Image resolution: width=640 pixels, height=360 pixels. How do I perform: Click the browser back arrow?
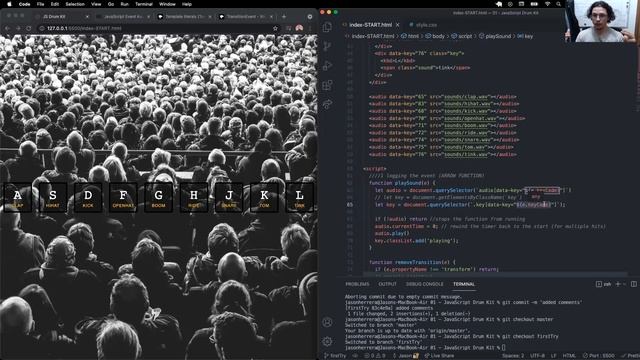pyautogui.click(x=7, y=28)
